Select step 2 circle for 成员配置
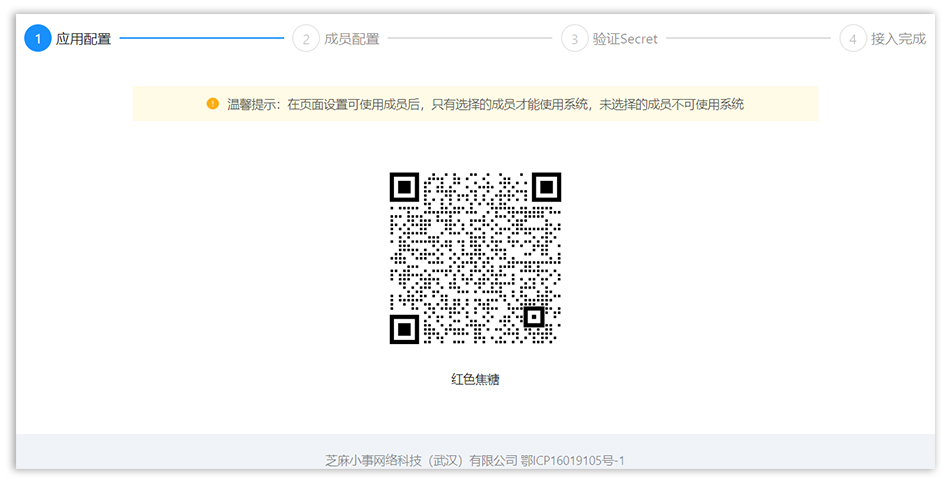The image size is (950, 482). coord(306,38)
